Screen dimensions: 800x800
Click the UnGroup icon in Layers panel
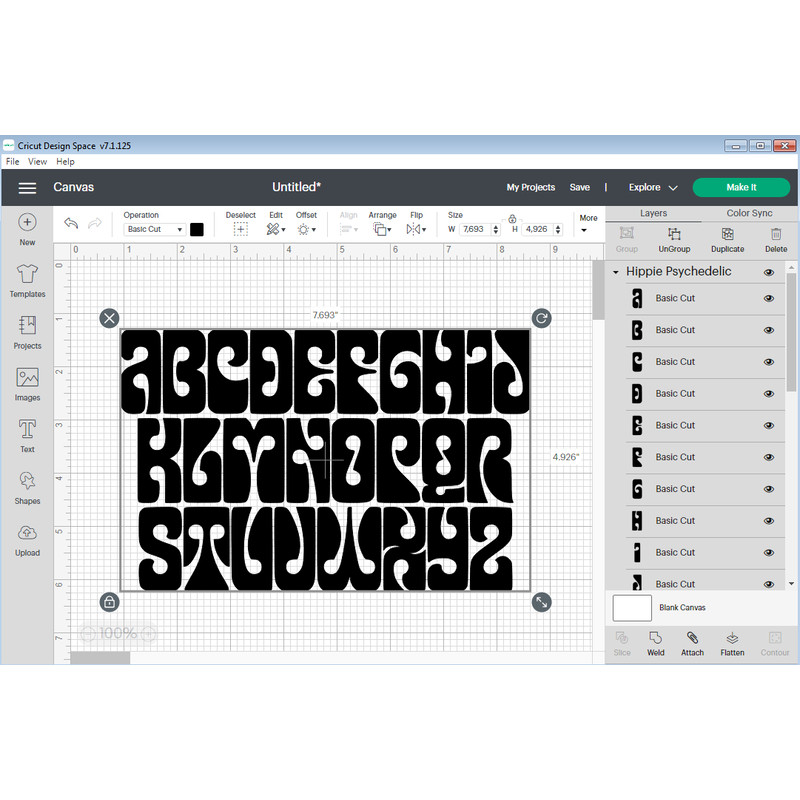[x=673, y=240]
